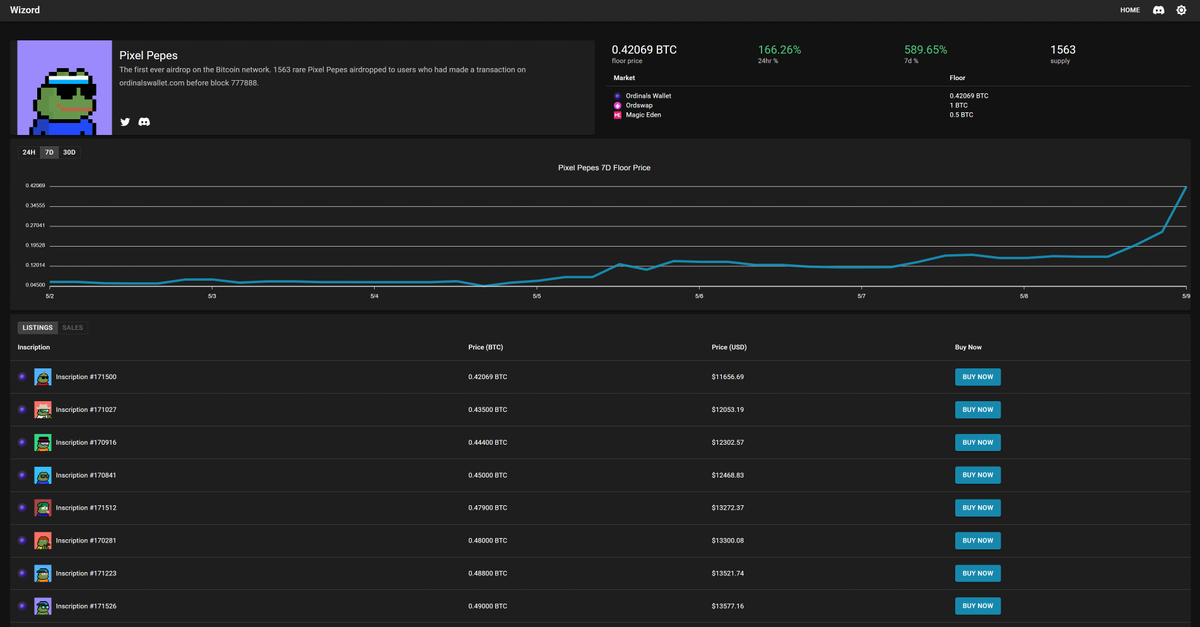Buy Inscription #171223 with Buy Now
The image size is (1200, 627).
[x=978, y=573]
